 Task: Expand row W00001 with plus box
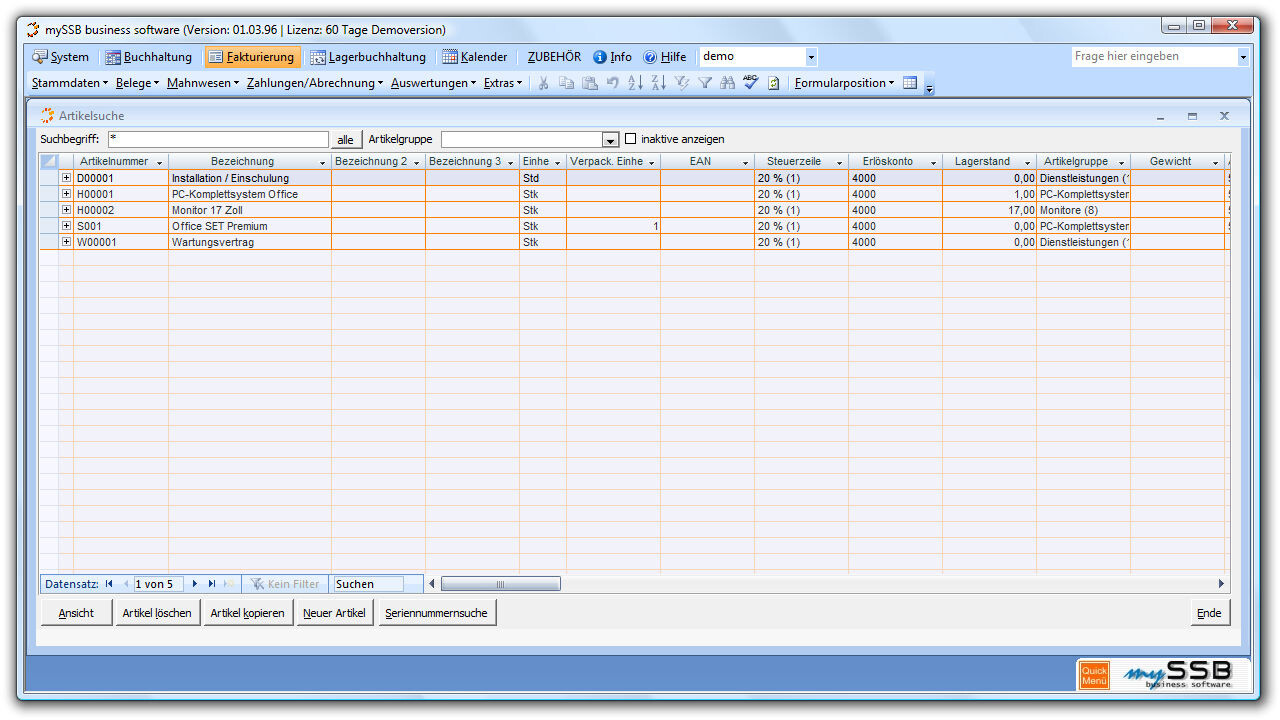67,242
